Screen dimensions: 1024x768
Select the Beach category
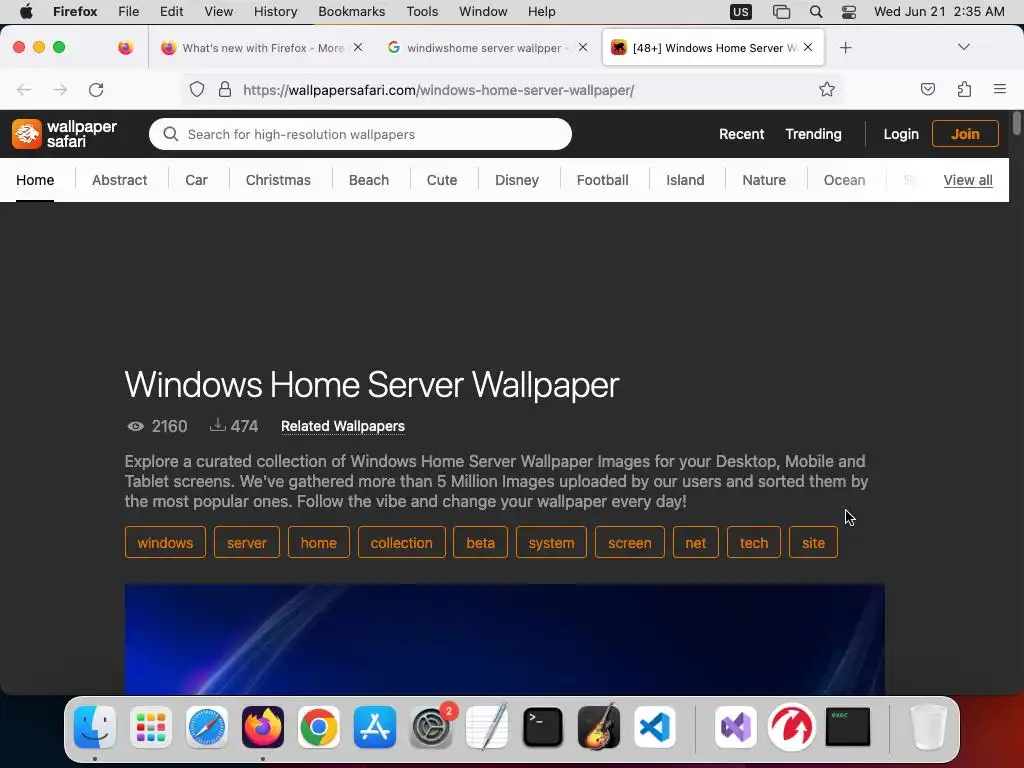click(x=368, y=180)
